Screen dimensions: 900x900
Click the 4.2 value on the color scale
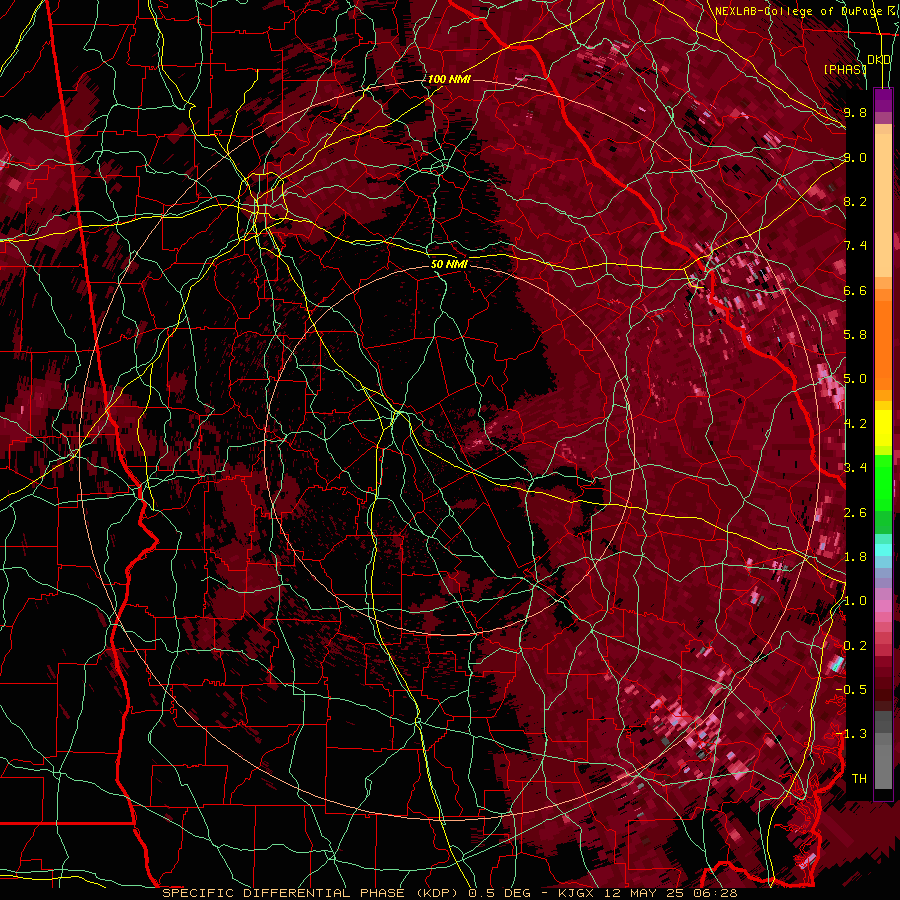pos(855,424)
